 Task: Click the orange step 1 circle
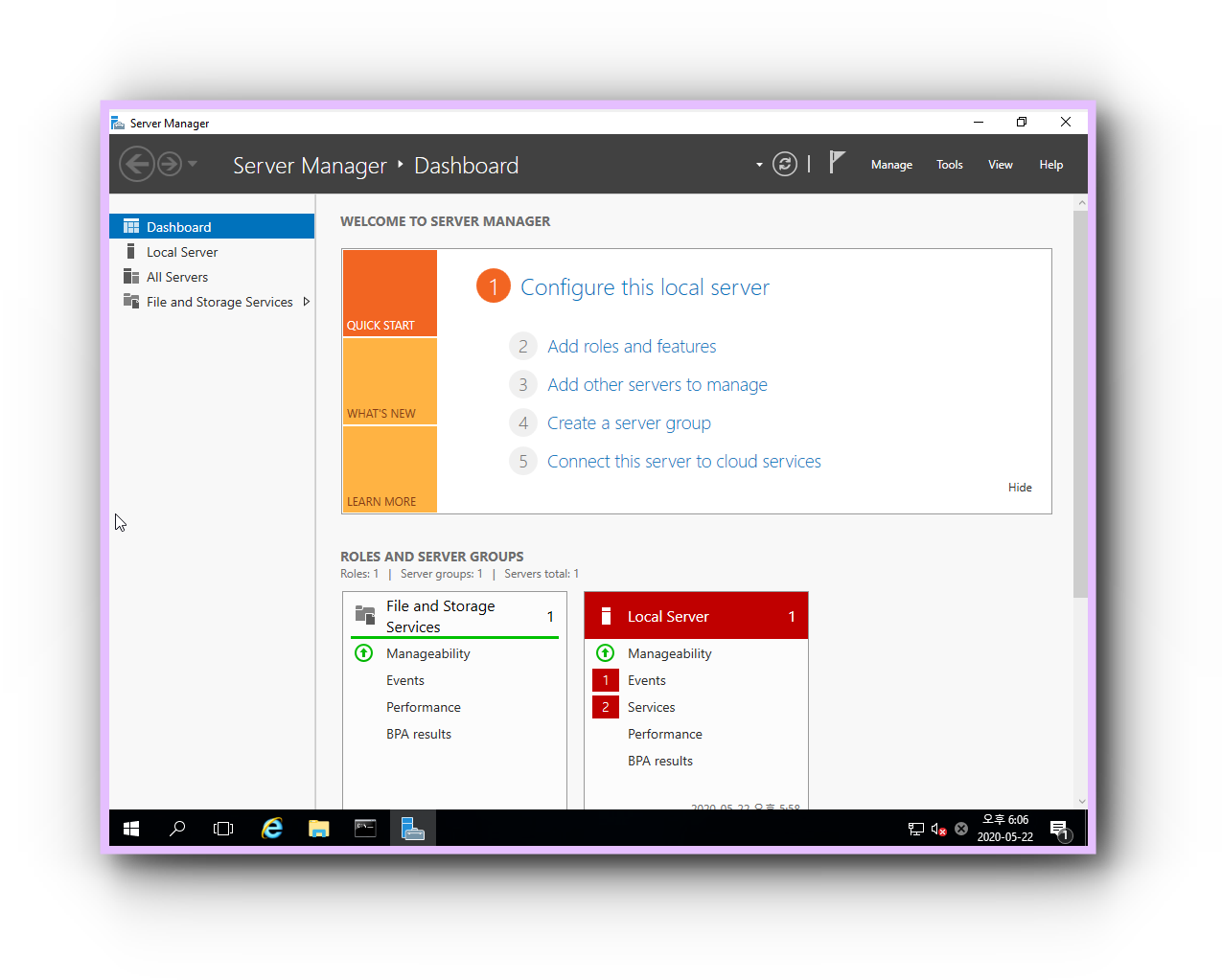click(494, 285)
